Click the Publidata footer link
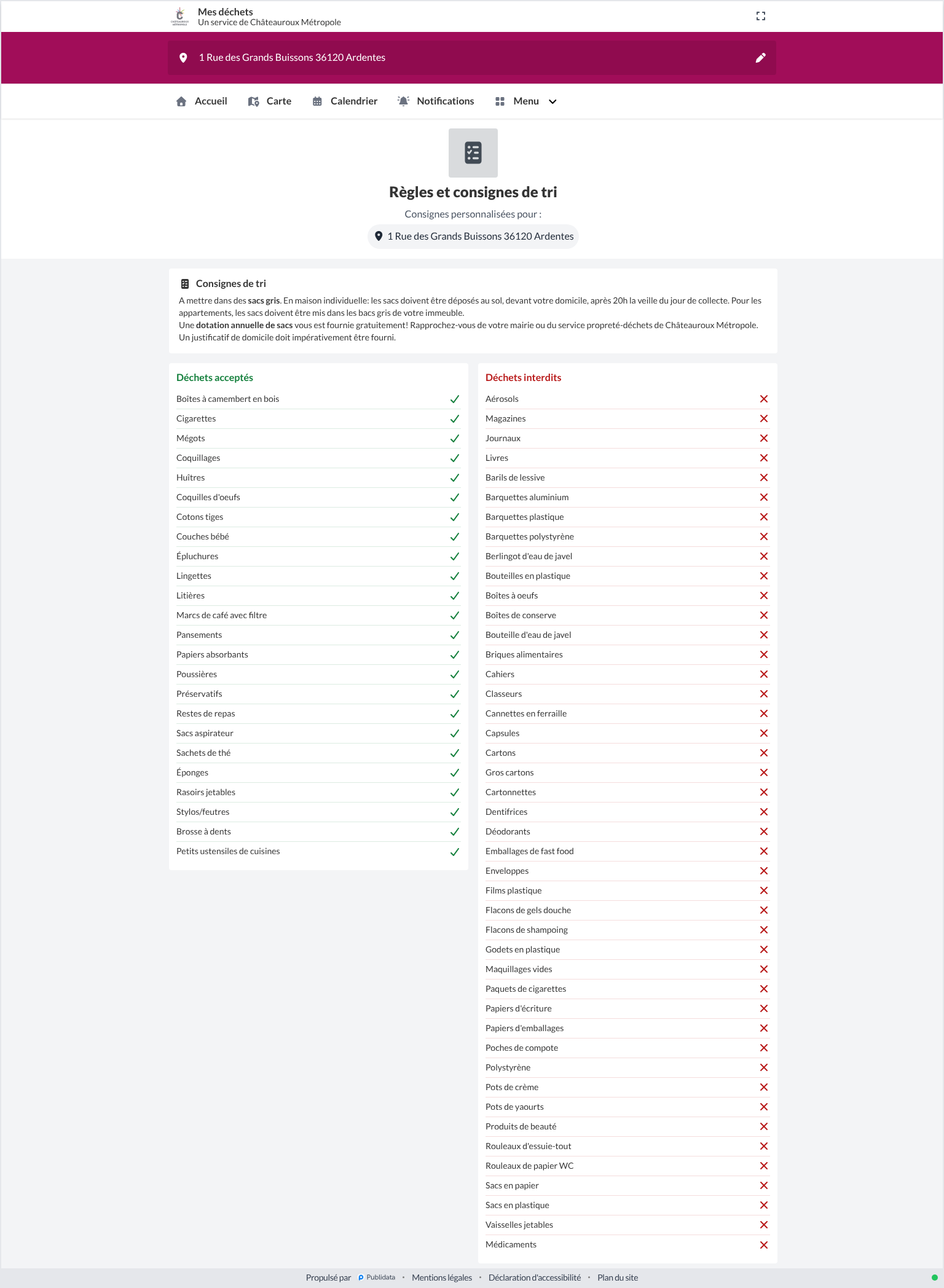The width and height of the screenshot is (944, 1288). pyautogui.click(x=377, y=1278)
